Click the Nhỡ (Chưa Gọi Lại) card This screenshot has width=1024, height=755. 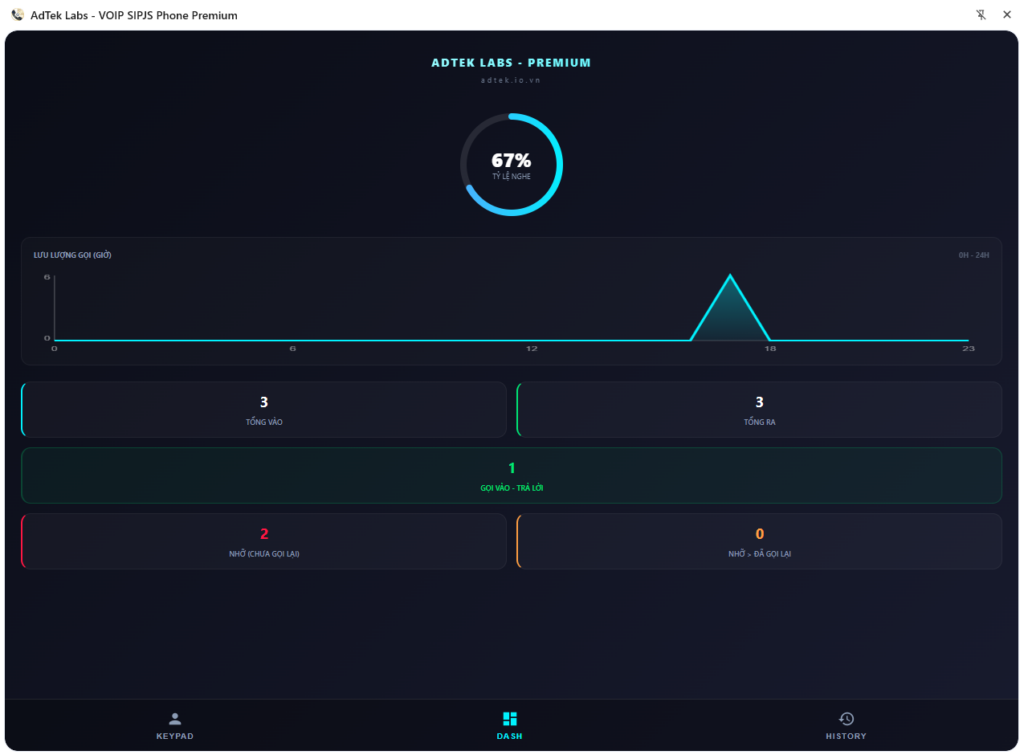264,541
